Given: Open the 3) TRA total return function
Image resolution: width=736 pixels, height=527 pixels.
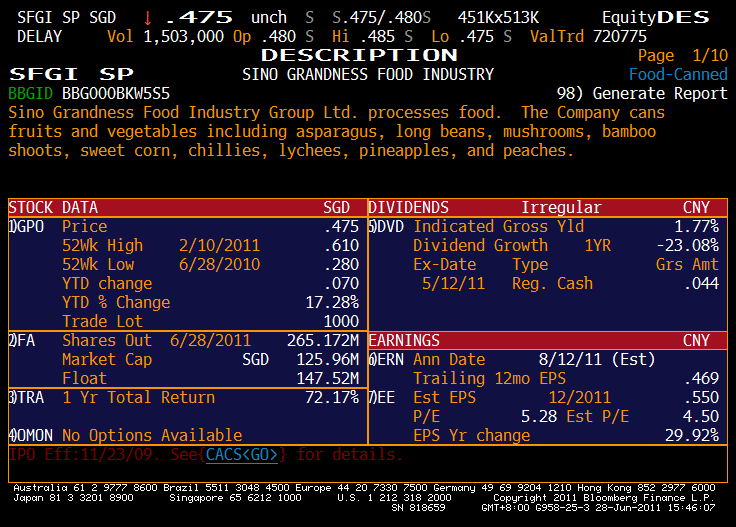Looking at the screenshot, I should [x=26, y=398].
